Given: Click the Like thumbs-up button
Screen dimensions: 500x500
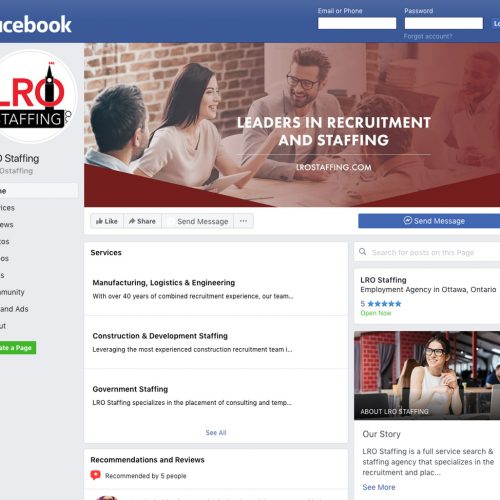Looking at the screenshot, I should coord(107,221).
